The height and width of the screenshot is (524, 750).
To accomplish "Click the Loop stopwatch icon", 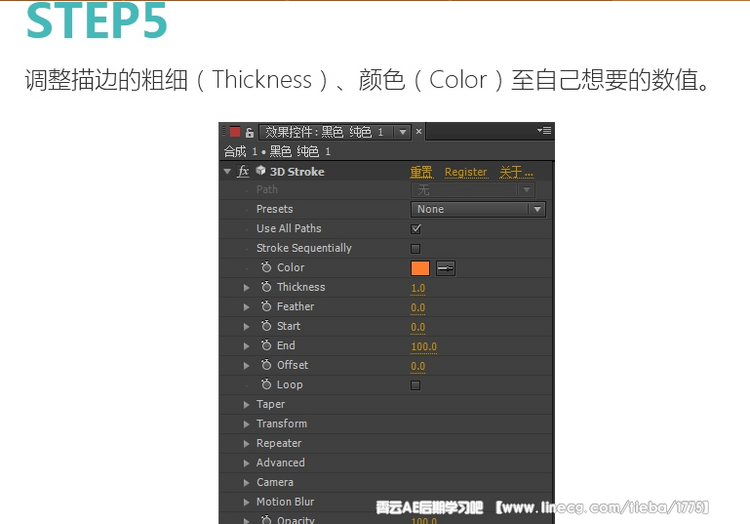I will tap(266, 384).
